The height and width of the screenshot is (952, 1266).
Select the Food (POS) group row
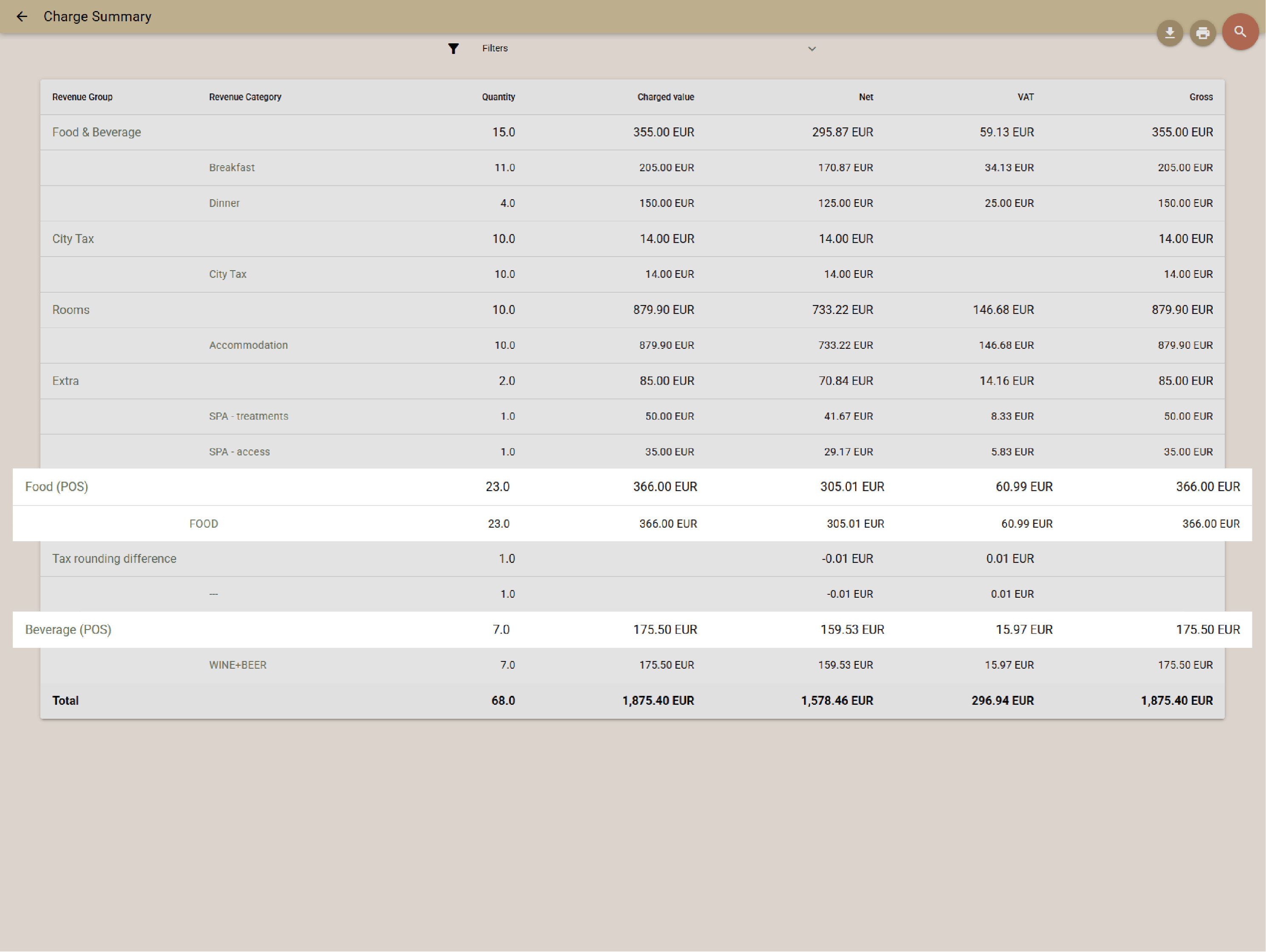coord(57,486)
